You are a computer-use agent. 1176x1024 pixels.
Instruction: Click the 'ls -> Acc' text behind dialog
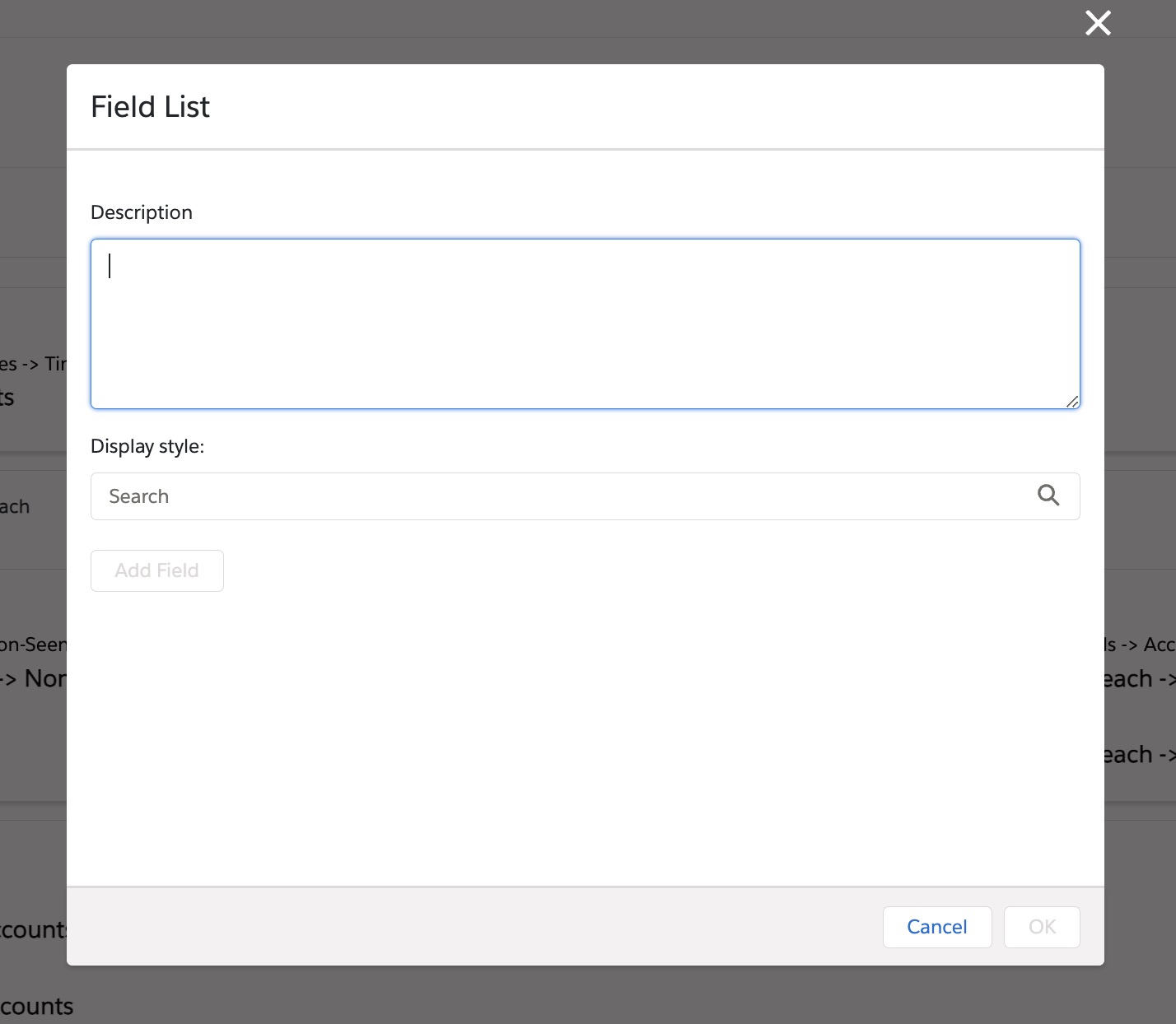pos(1140,645)
